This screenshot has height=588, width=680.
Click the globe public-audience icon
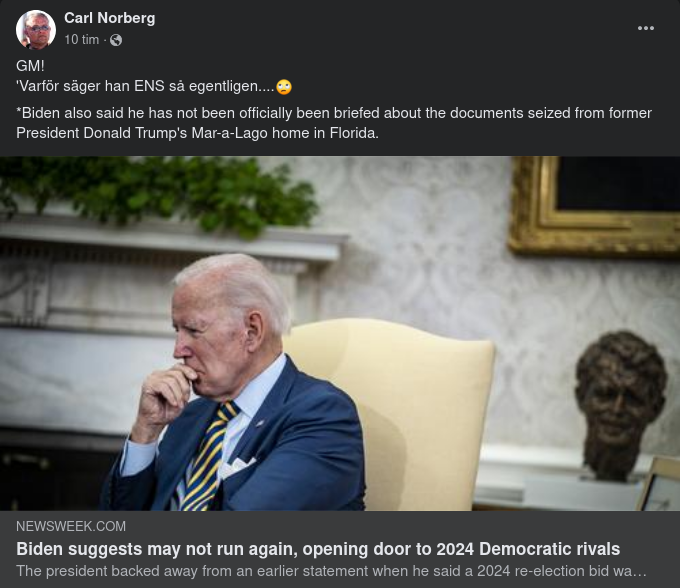(x=116, y=40)
